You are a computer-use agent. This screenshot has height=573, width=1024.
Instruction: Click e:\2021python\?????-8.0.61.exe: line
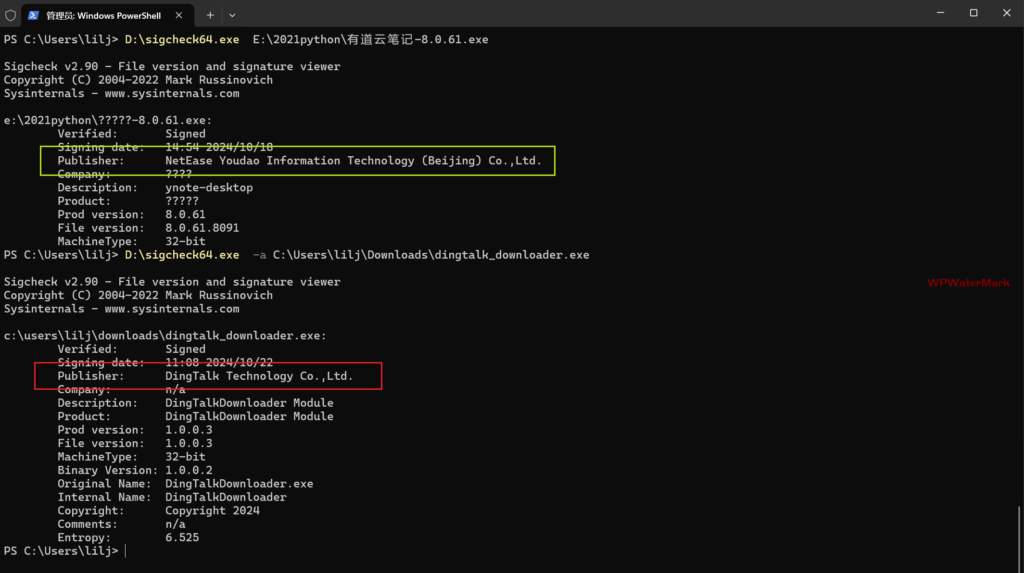(108, 120)
